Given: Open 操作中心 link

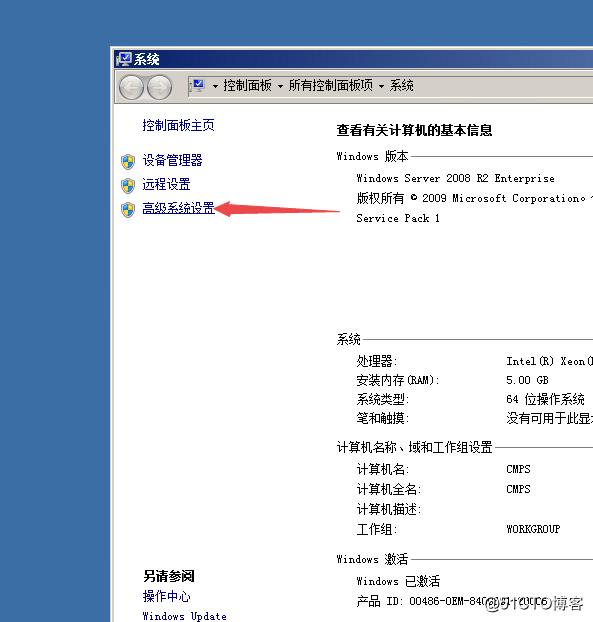Looking at the screenshot, I should tap(167, 596).
